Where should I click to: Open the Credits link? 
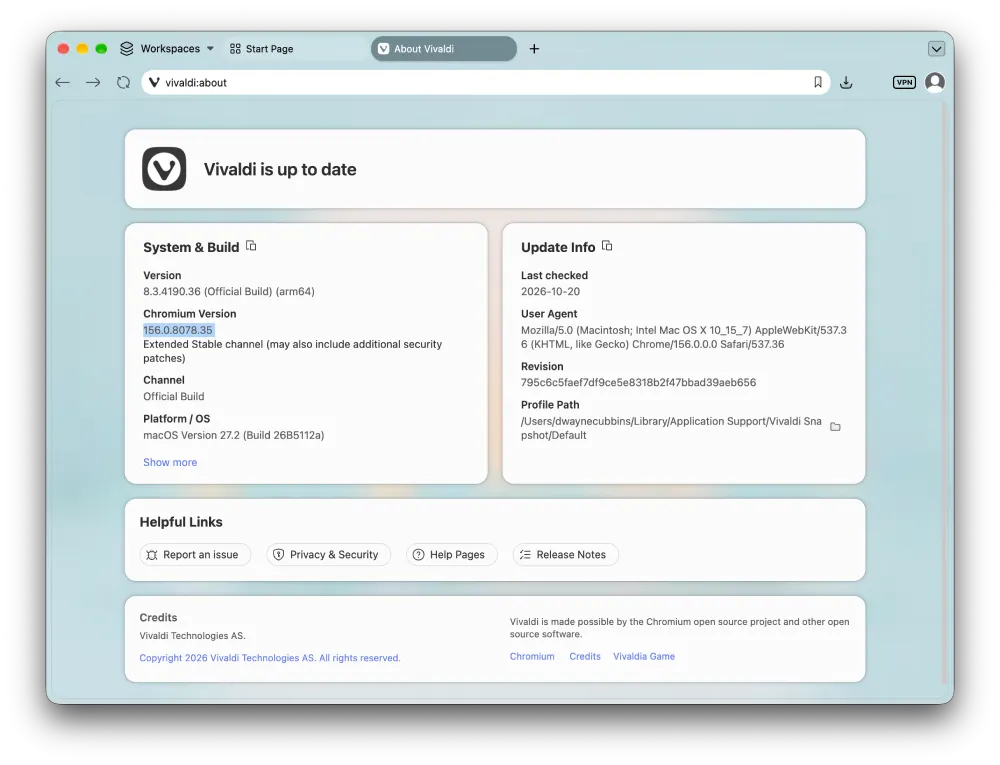coord(585,656)
